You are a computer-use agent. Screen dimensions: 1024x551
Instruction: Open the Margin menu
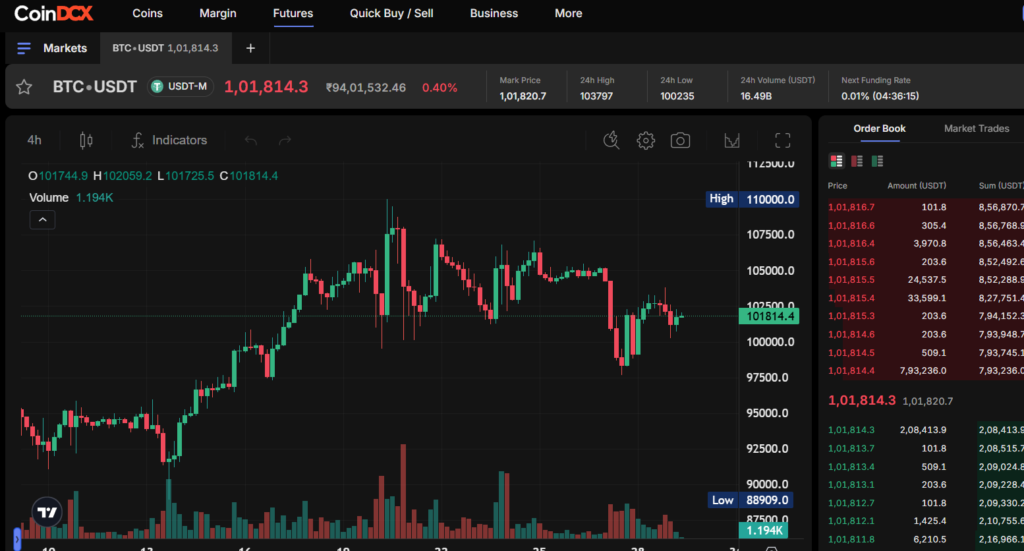pyautogui.click(x=218, y=13)
